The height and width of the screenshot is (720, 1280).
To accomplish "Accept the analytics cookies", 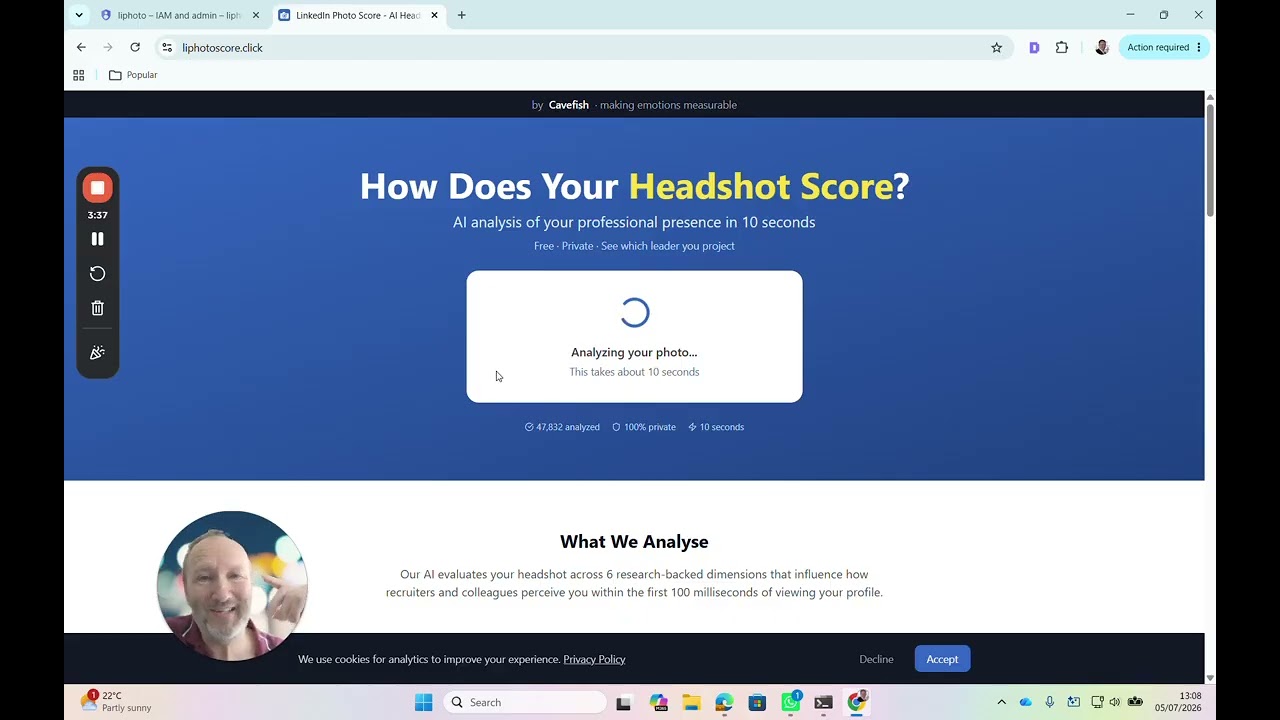I will pos(942,659).
